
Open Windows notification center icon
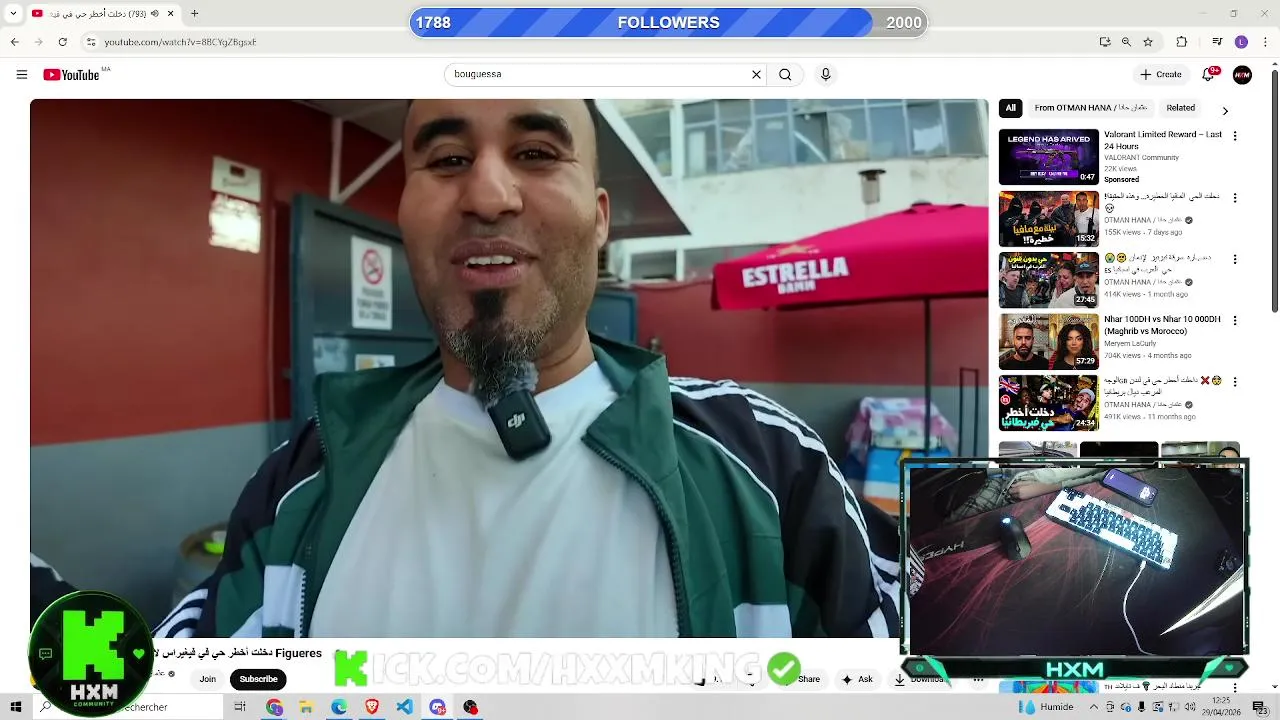(x=1259, y=707)
